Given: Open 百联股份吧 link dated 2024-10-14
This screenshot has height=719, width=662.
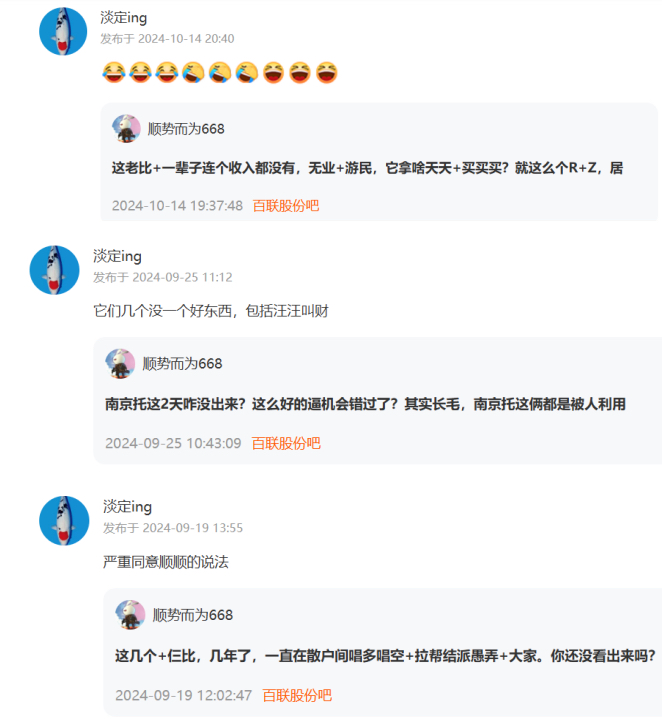Looking at the screenshot, I should [x=286, y=205].
